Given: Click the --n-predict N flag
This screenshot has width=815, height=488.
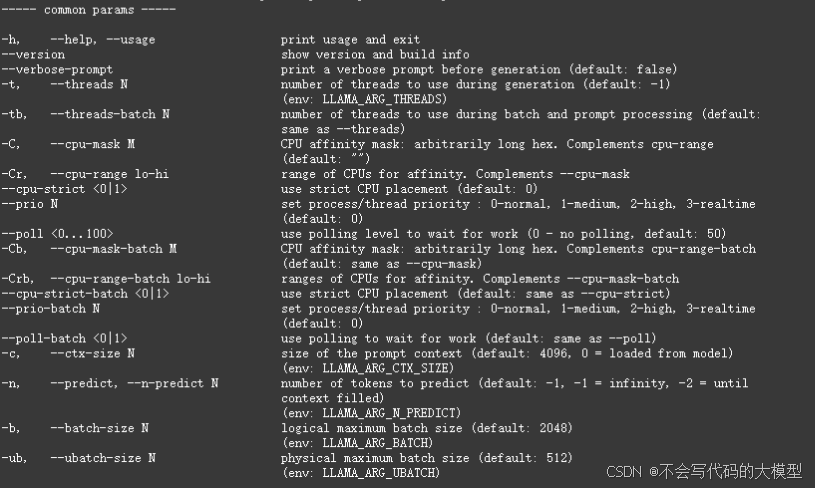Looking at the screenshot, I should click(x=173, y=384).
